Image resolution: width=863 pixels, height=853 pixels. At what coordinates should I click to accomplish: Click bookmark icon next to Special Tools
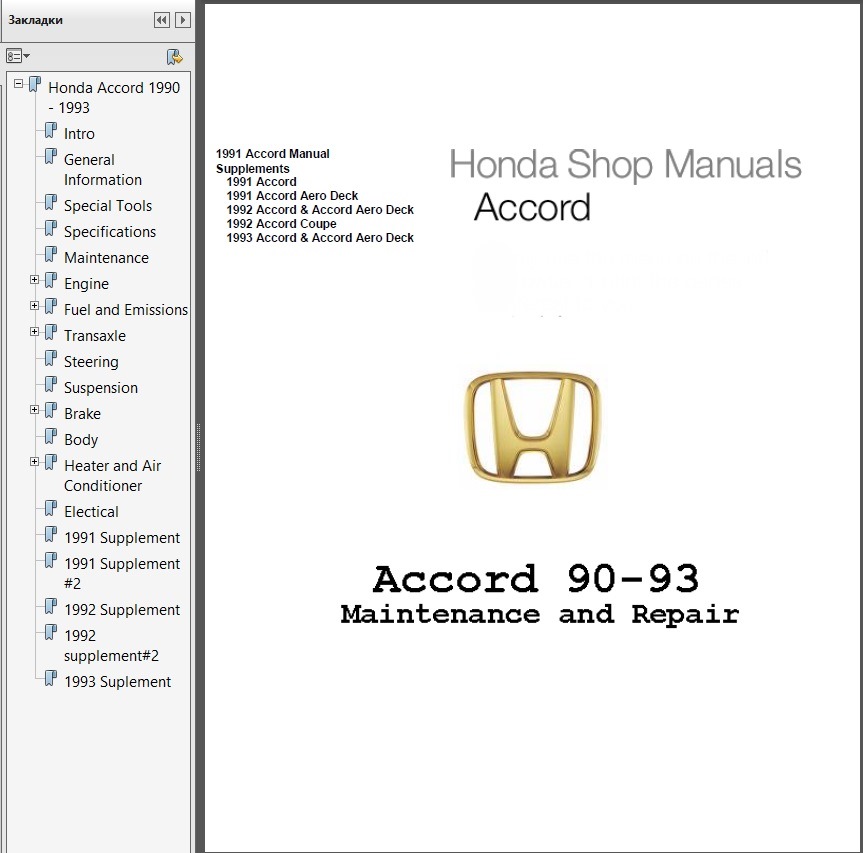pyautogui.click(x=51, y=203)
